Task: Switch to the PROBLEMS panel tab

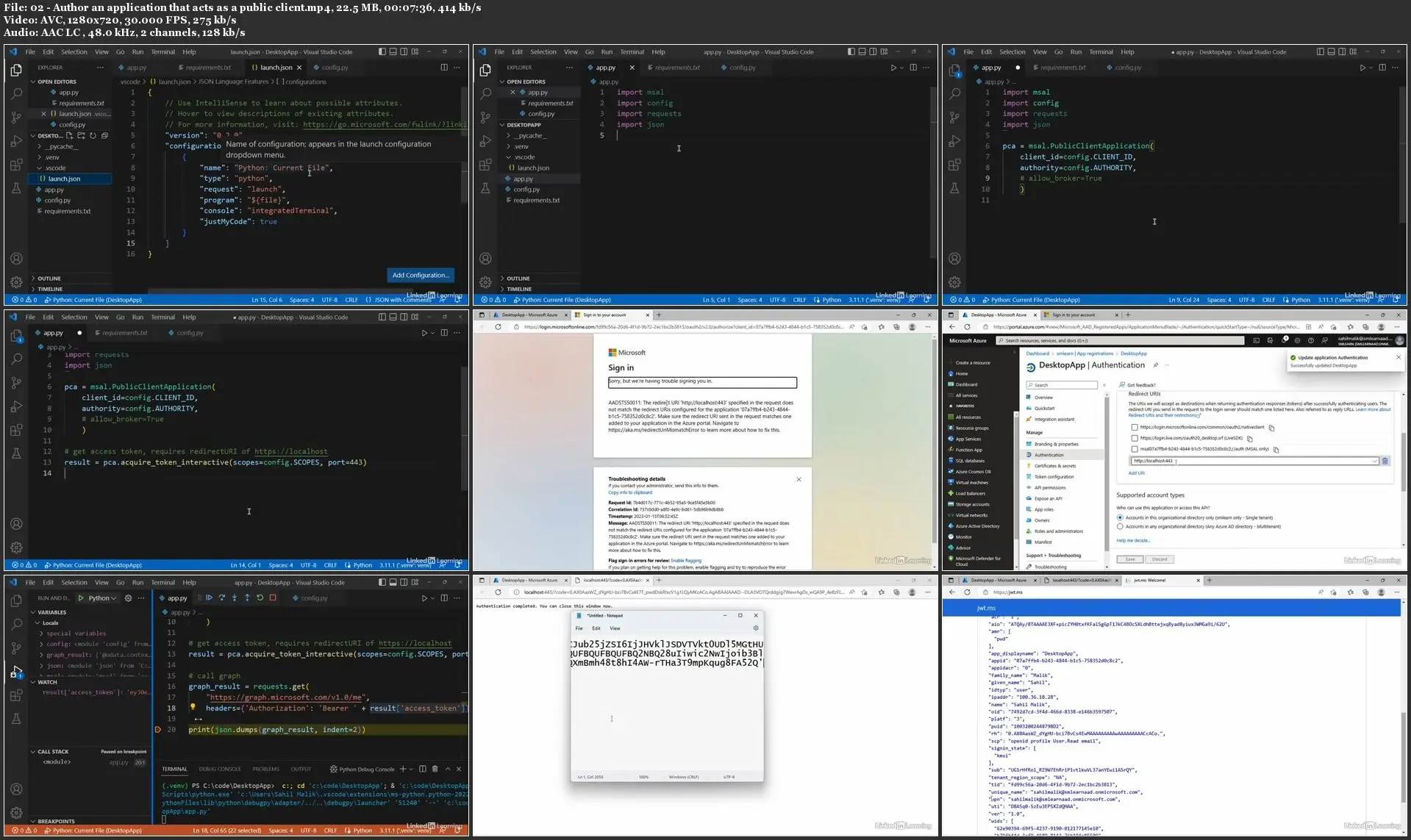Action: click(265, 769)
